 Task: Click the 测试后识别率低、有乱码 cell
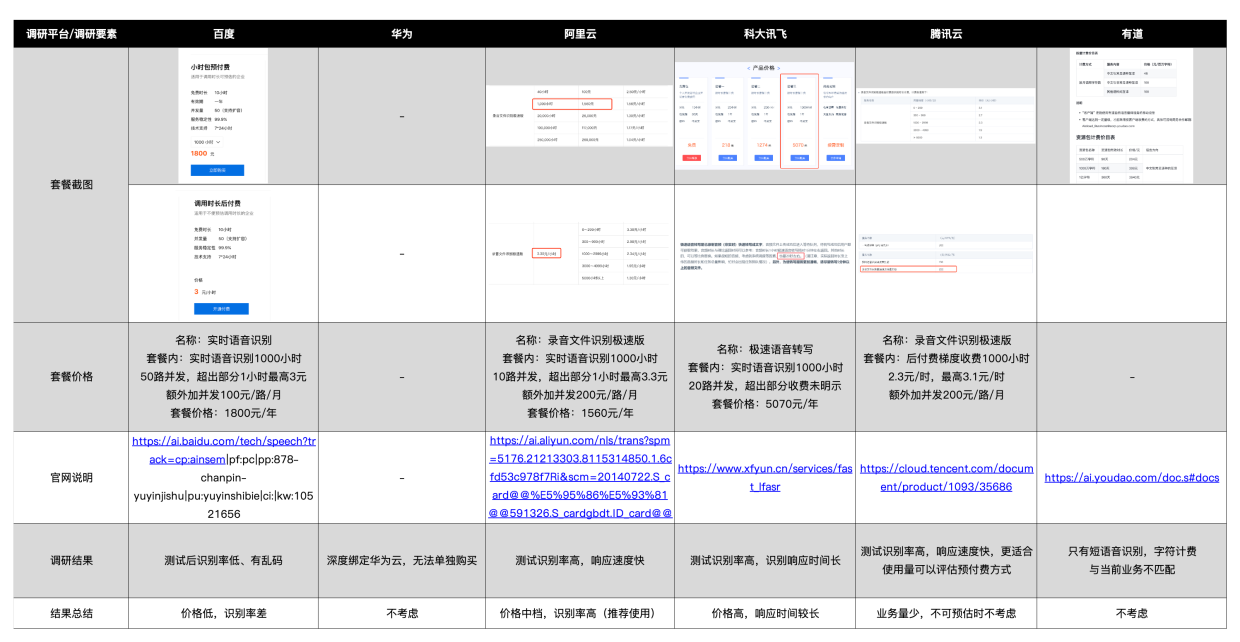pyautogui.click(x=224, y=561)
